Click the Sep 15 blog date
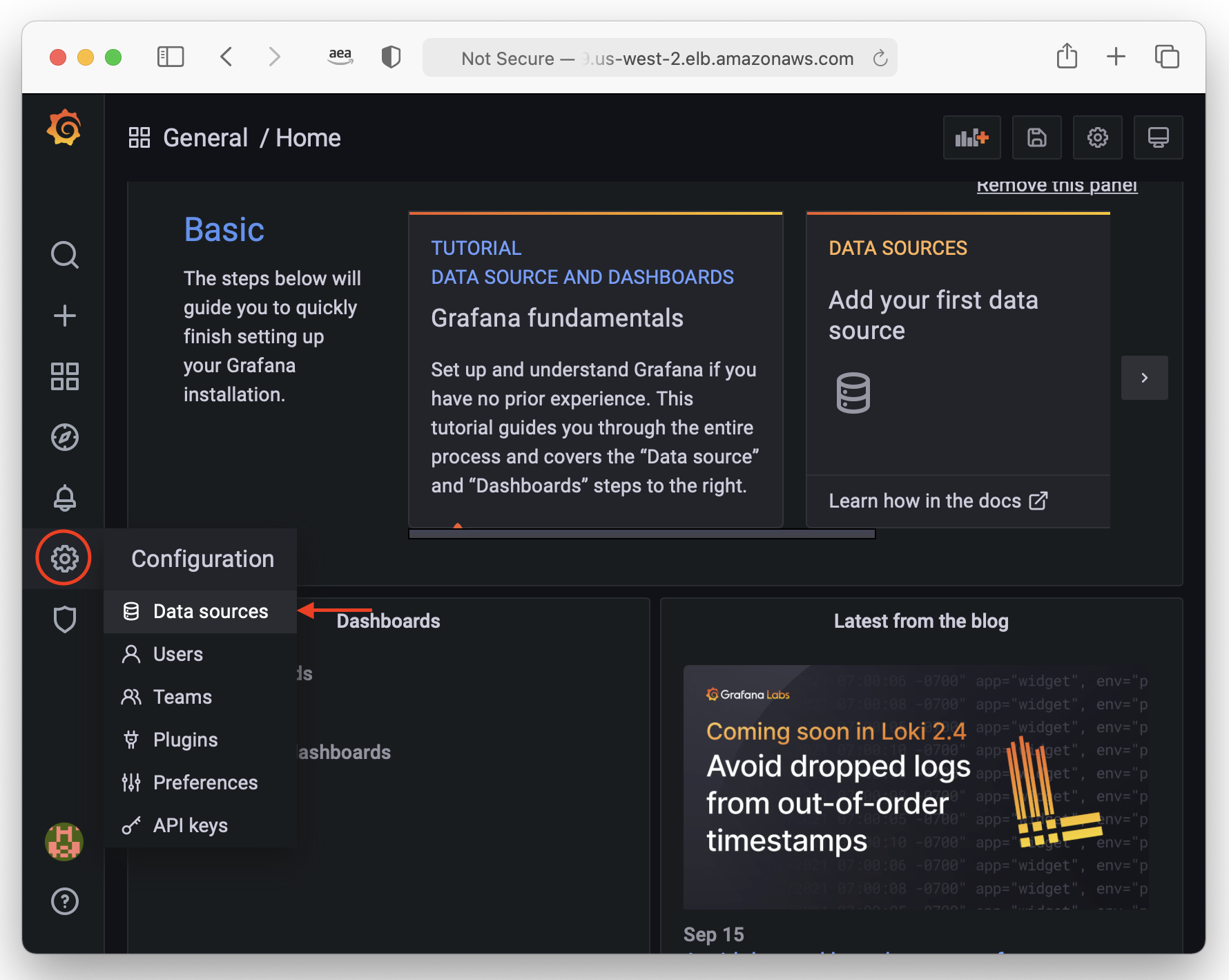The width and height of the screenshot is (1229, 980). click(714, 934)
